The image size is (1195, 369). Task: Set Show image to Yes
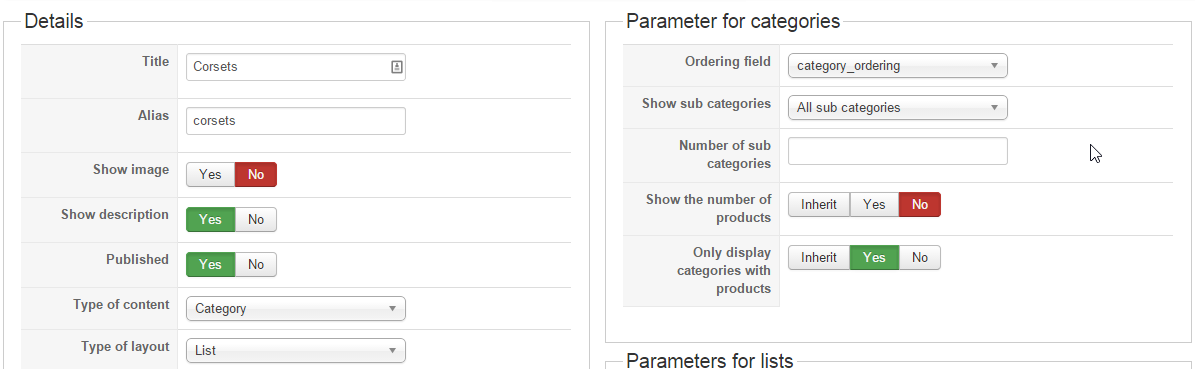[210, 175]
